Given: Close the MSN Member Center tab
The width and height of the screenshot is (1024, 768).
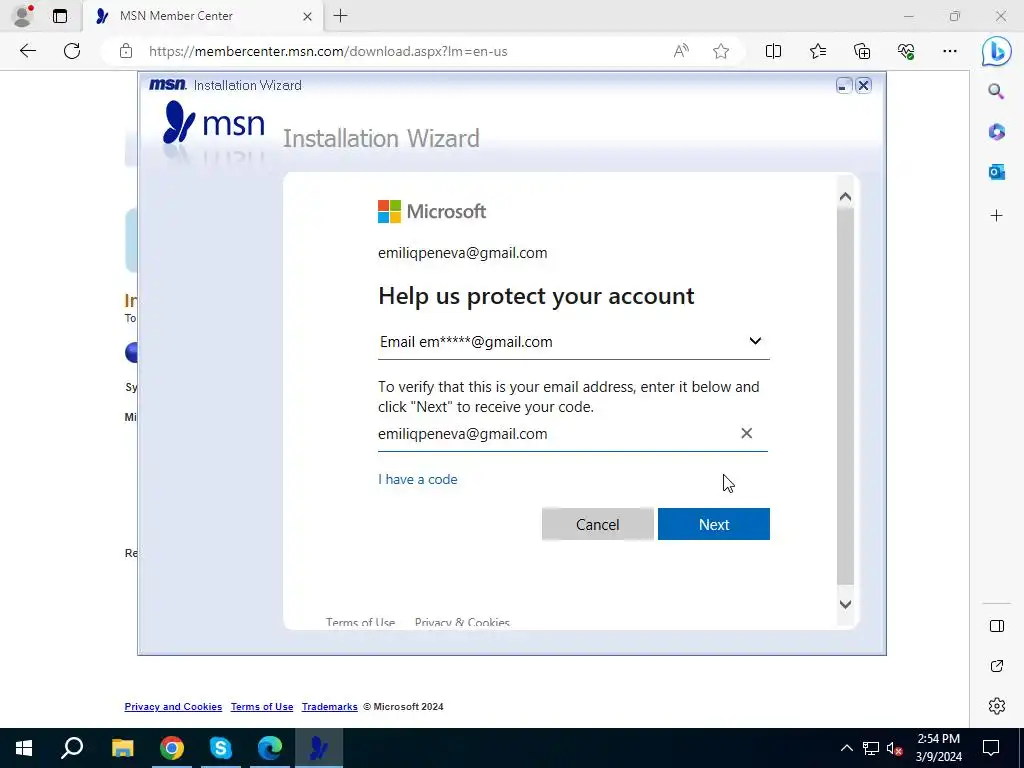Looking at the screenshot, I should 308,16.
